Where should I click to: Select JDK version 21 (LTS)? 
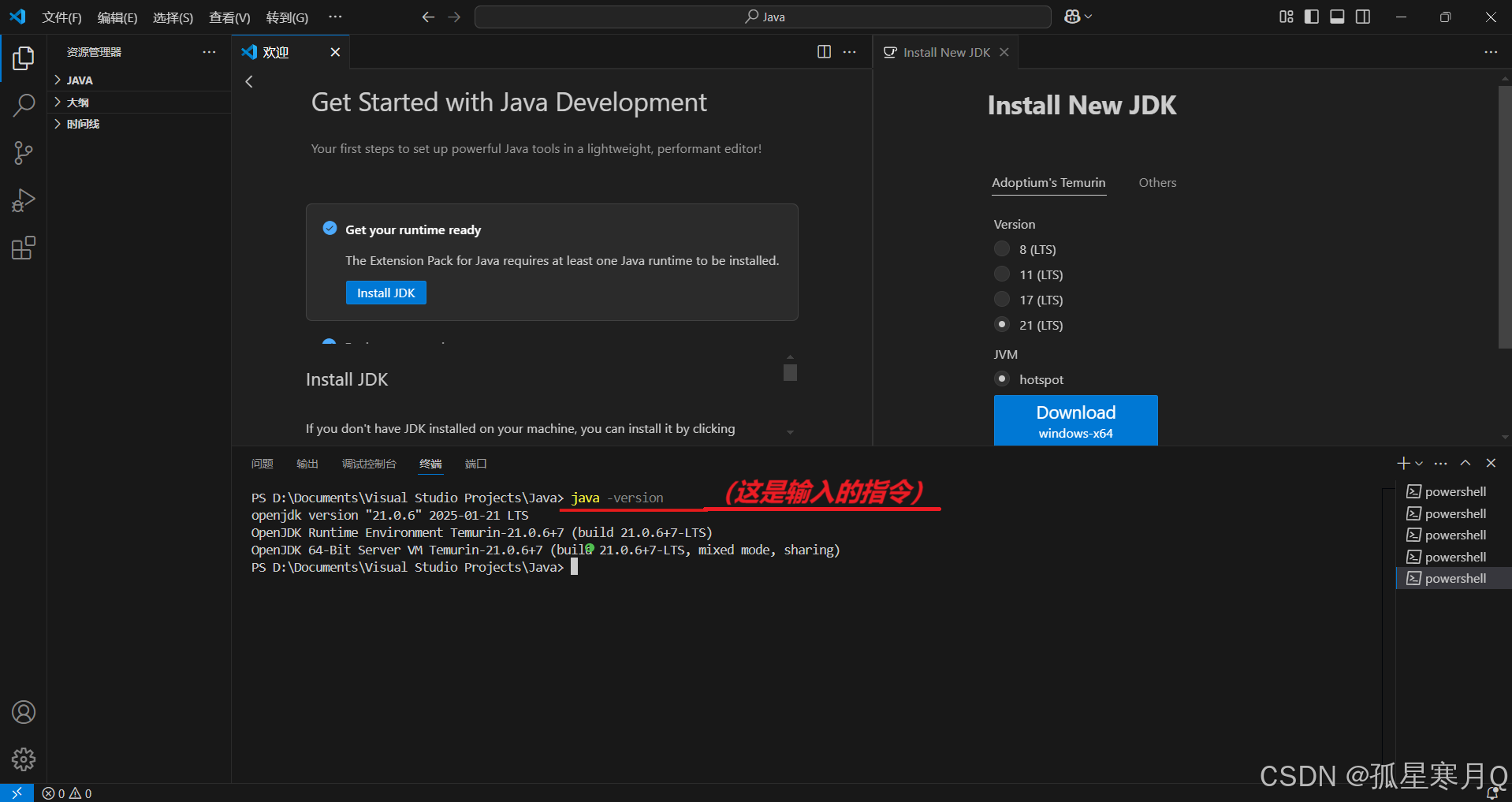pyautogui.click(x=1002, y=324)
